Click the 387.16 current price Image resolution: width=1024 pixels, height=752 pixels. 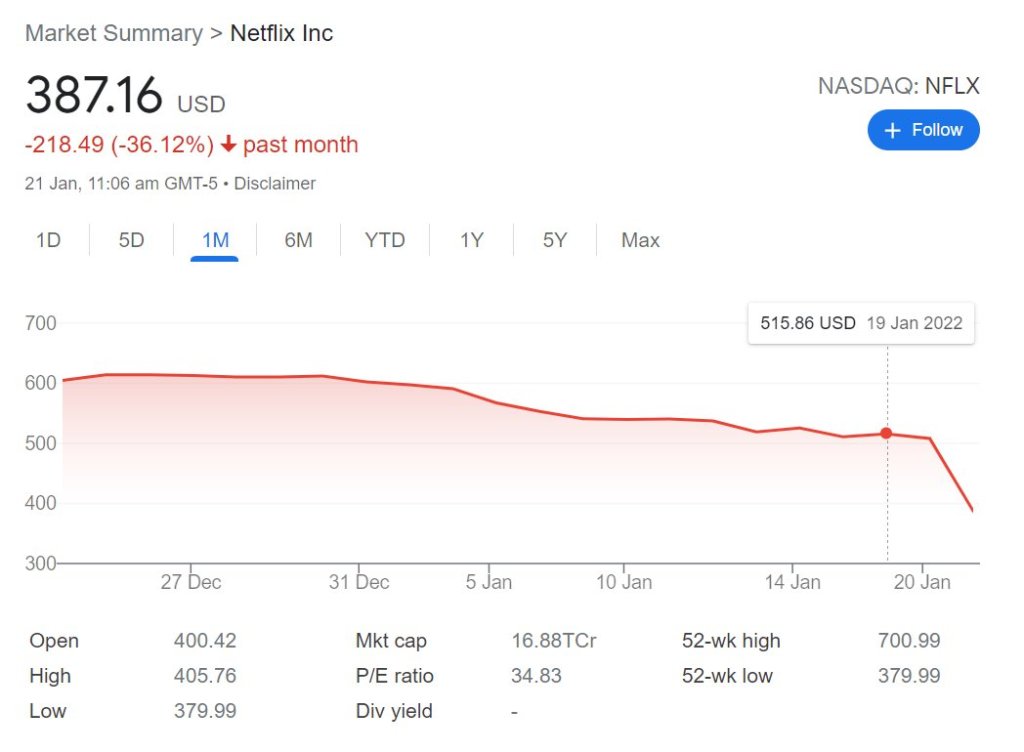pyautogui.click(x=94, y=96)
